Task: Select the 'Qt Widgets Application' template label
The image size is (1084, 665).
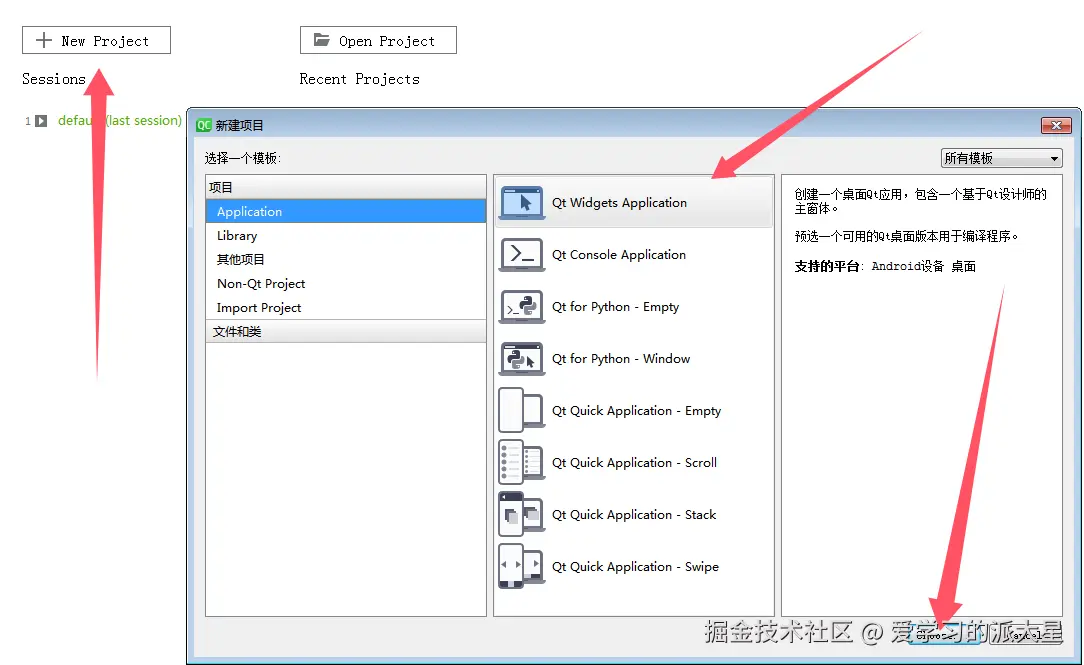Action: 619,203
